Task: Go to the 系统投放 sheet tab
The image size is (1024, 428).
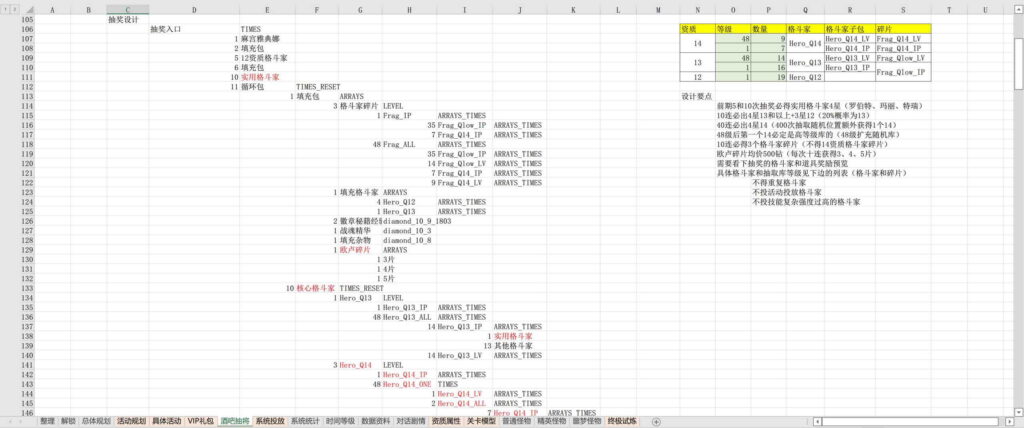Action: point(270,422)
